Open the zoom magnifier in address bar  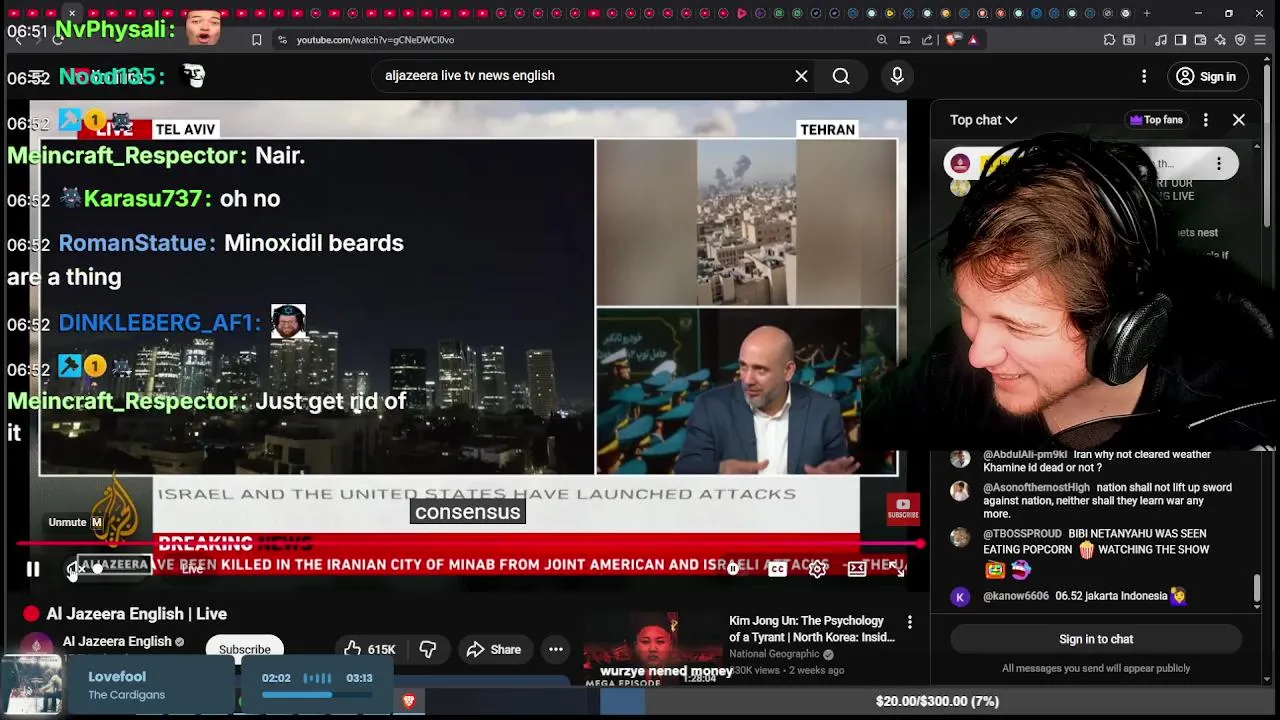coord(881,40)
